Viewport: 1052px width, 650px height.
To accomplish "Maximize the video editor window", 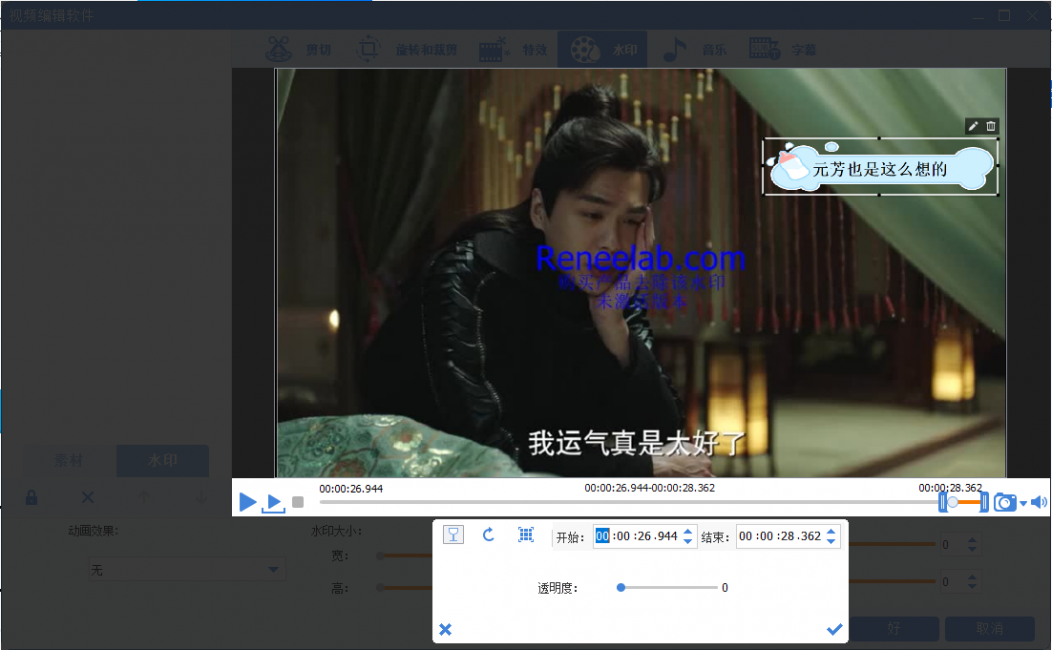I will pyautogui.click(x=1004, y=15).
